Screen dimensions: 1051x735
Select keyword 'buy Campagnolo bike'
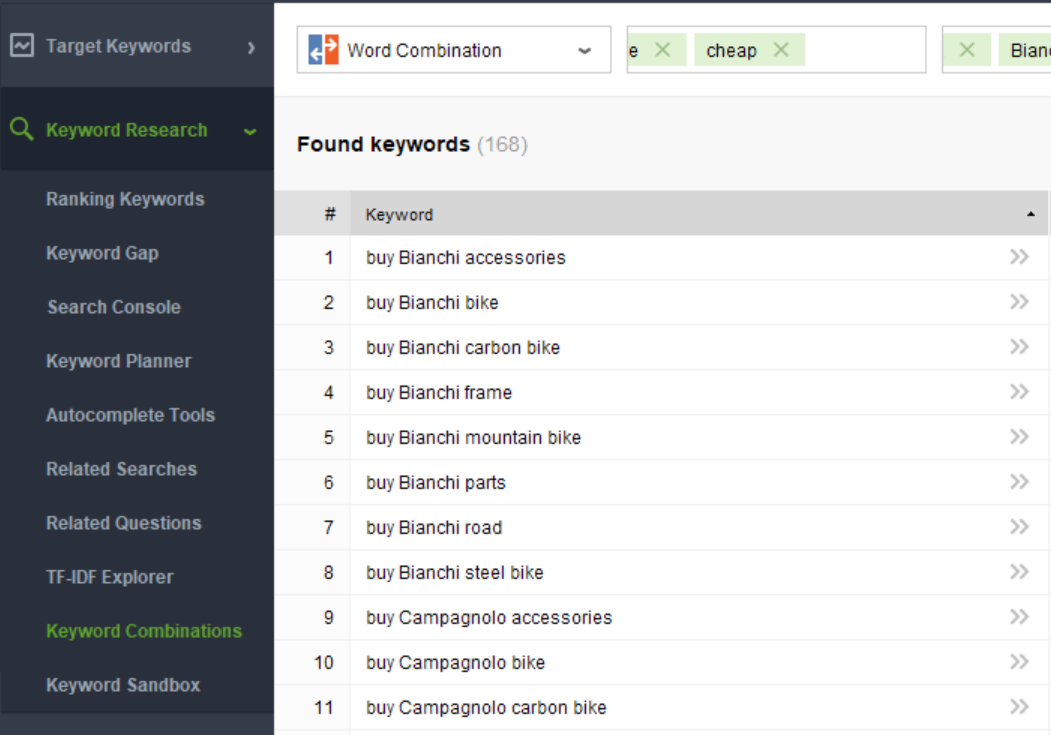point(456,663)
